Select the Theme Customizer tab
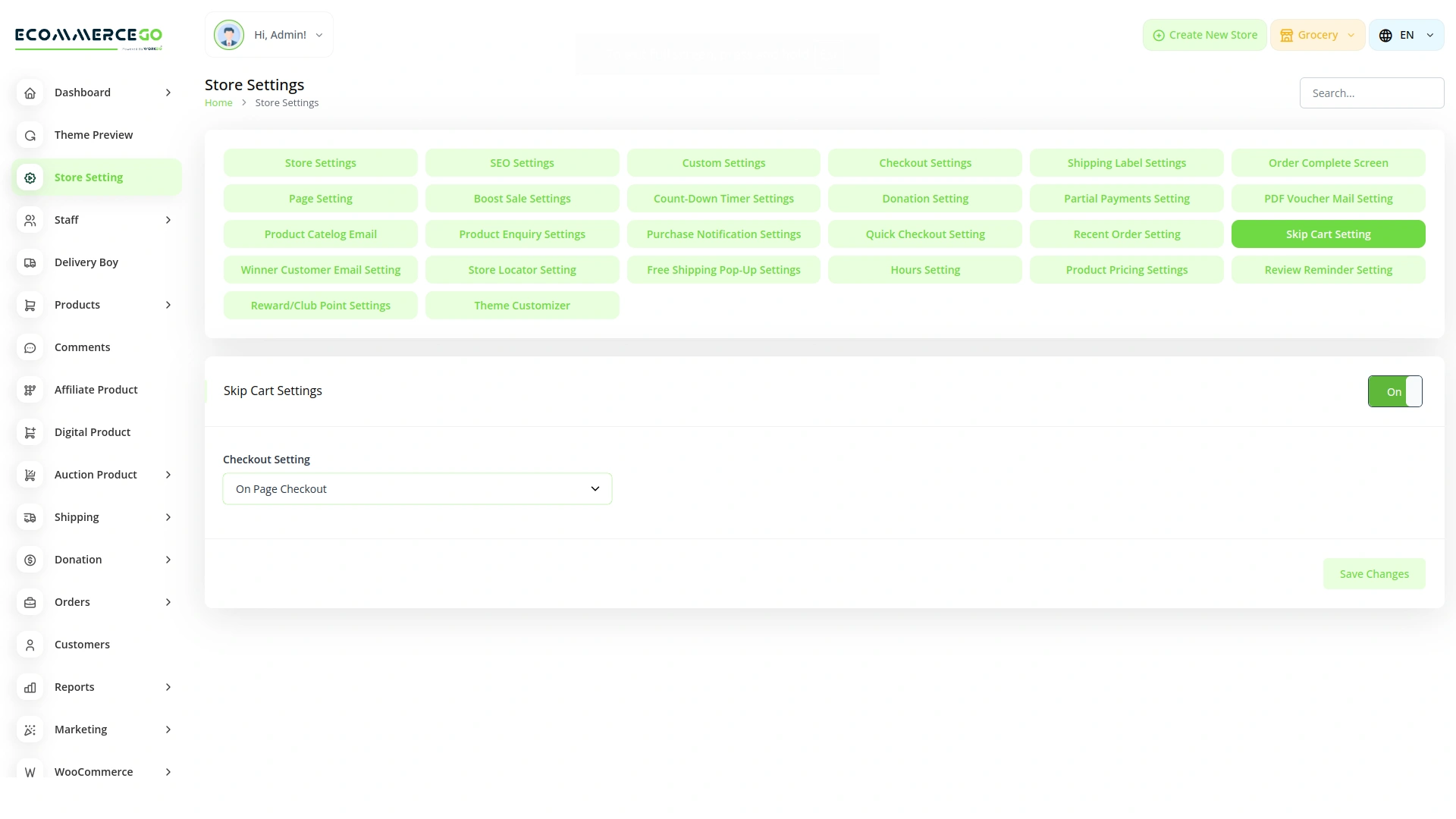Viewport: 1456px width, 819px height. [x=522, y=306]
